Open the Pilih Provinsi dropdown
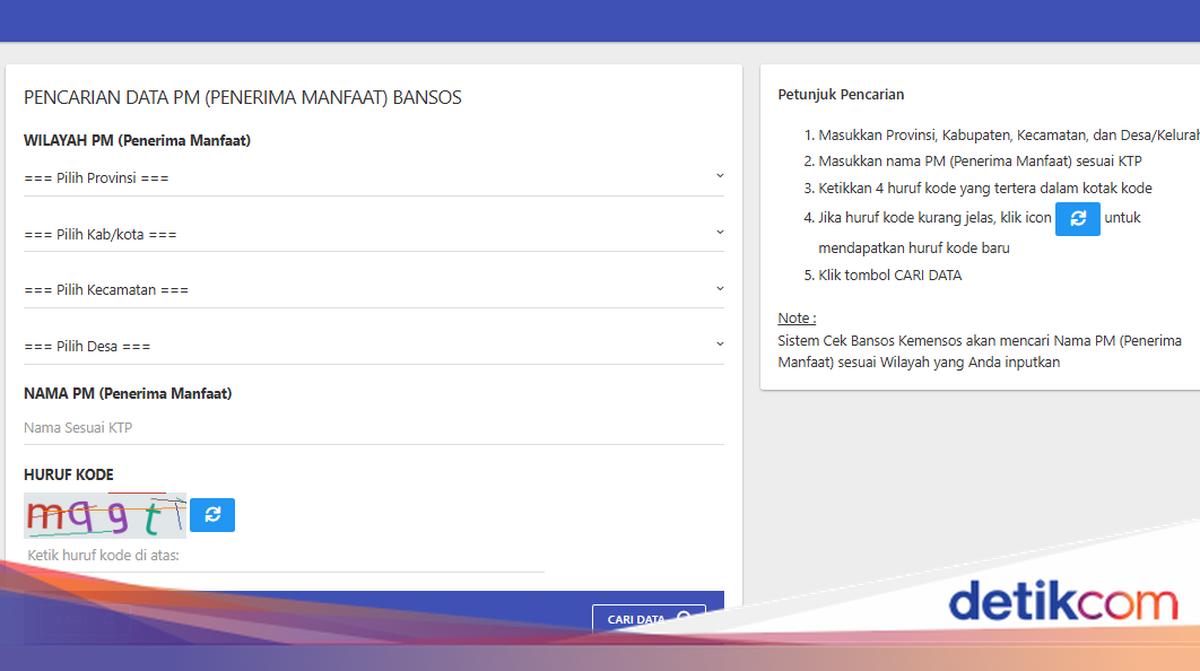 [375, 177]
